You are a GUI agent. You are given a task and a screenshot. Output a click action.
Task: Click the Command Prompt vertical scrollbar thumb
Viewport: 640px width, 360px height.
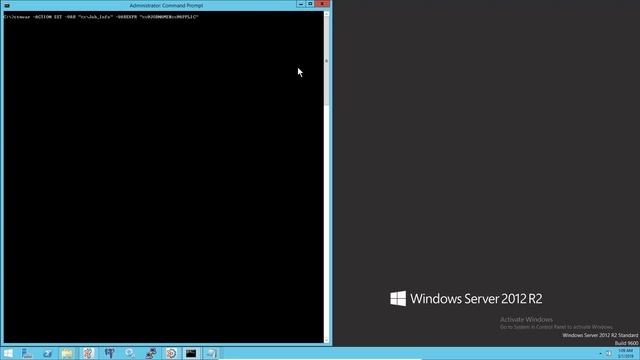pos(326,61)
